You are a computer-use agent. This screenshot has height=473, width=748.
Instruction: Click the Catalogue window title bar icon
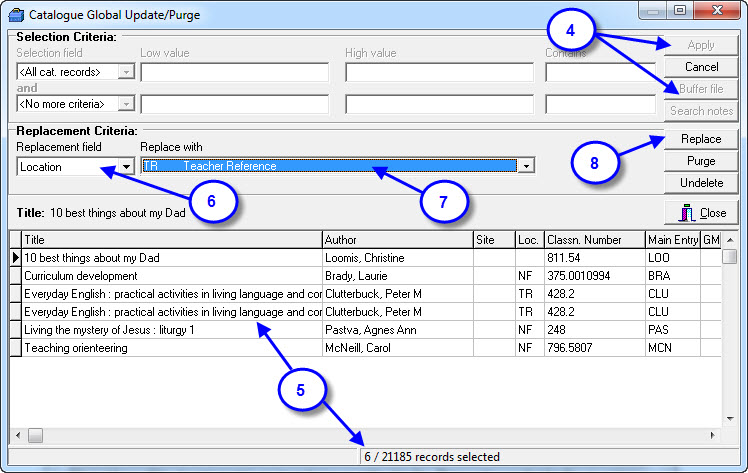[16, 12]
